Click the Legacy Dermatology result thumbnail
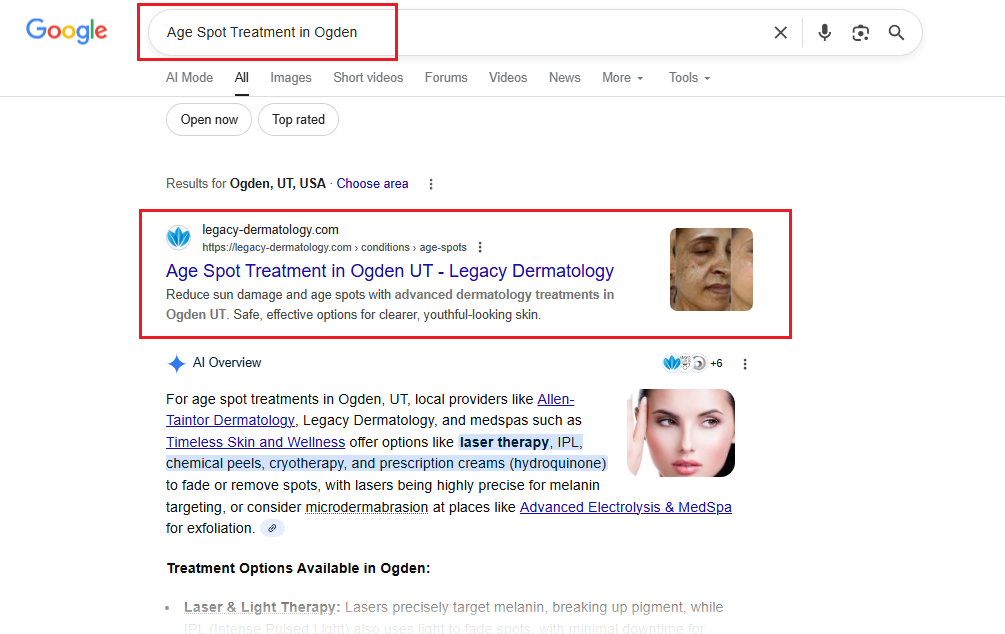This screenshot has height=634, width=1005. tap(710, 269)
